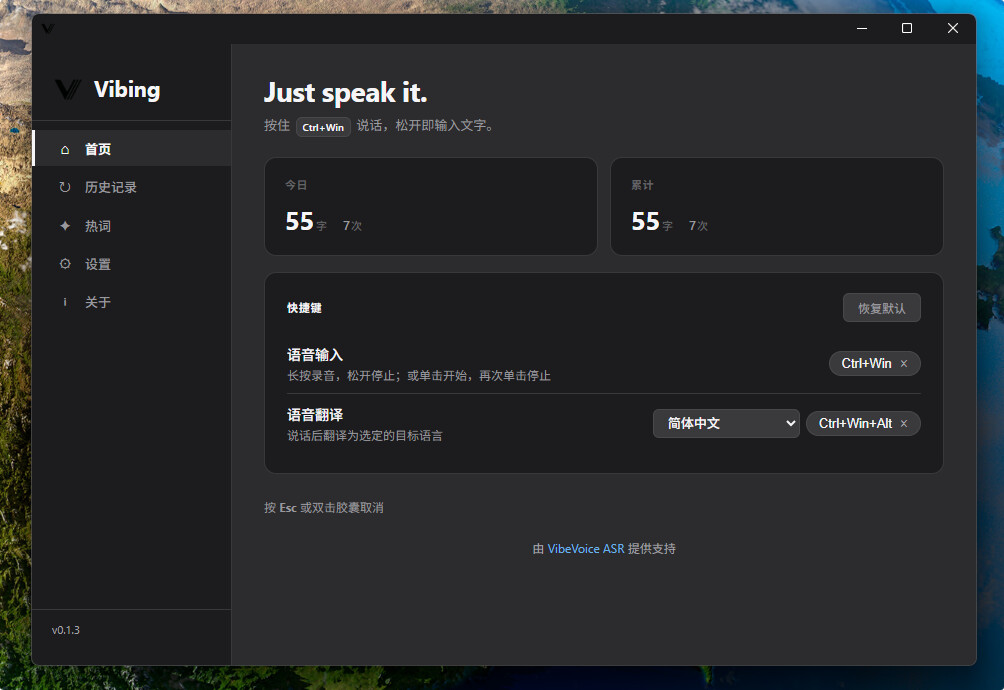Maximize the Vibing window
1004x690 pixels.
(x=907, y=28)
